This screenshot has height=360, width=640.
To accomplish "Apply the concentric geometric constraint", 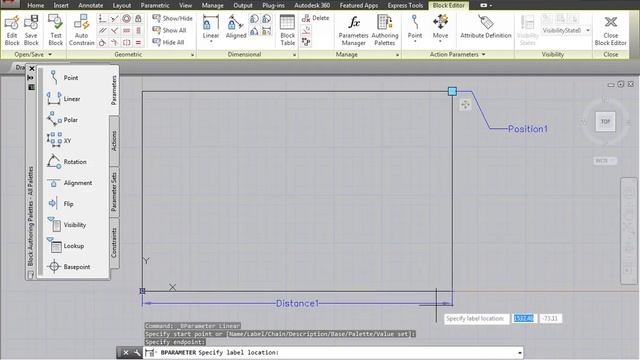I will [x=127, y=19].
